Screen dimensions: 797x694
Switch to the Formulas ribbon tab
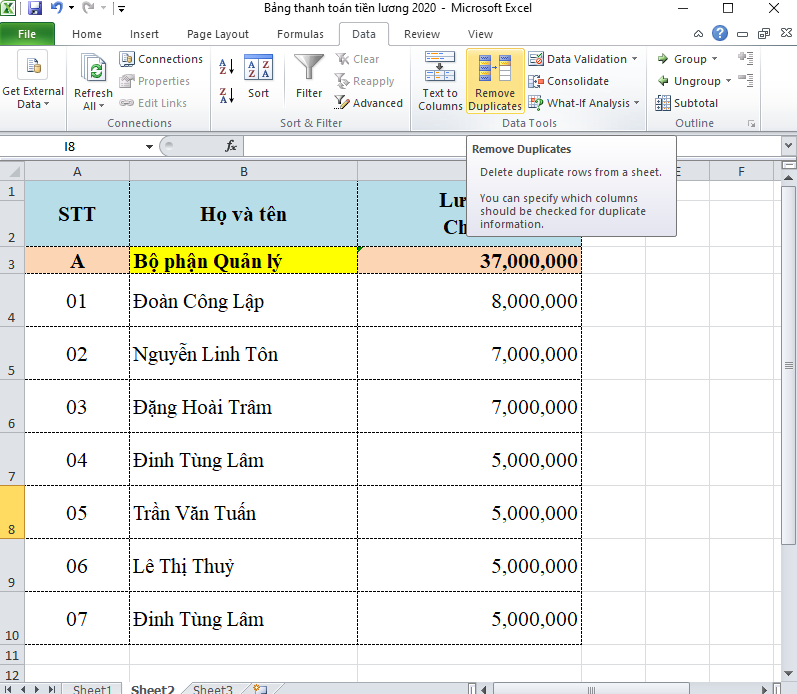(300, 34)
